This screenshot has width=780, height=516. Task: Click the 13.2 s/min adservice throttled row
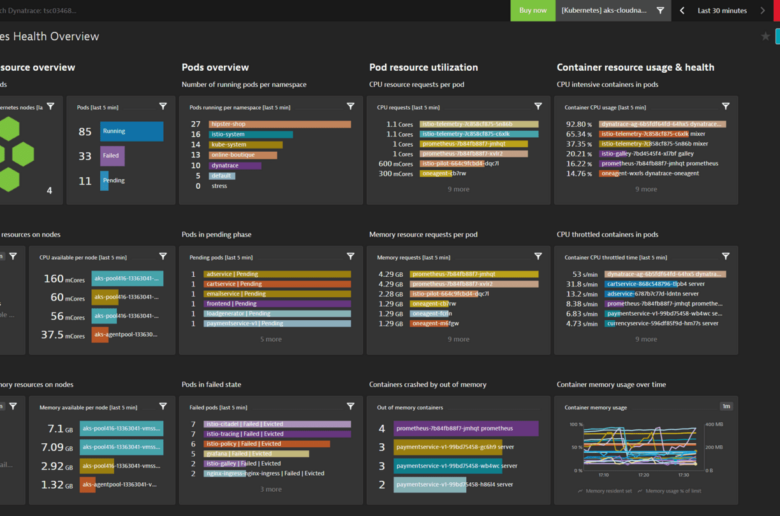coord(646,294)
